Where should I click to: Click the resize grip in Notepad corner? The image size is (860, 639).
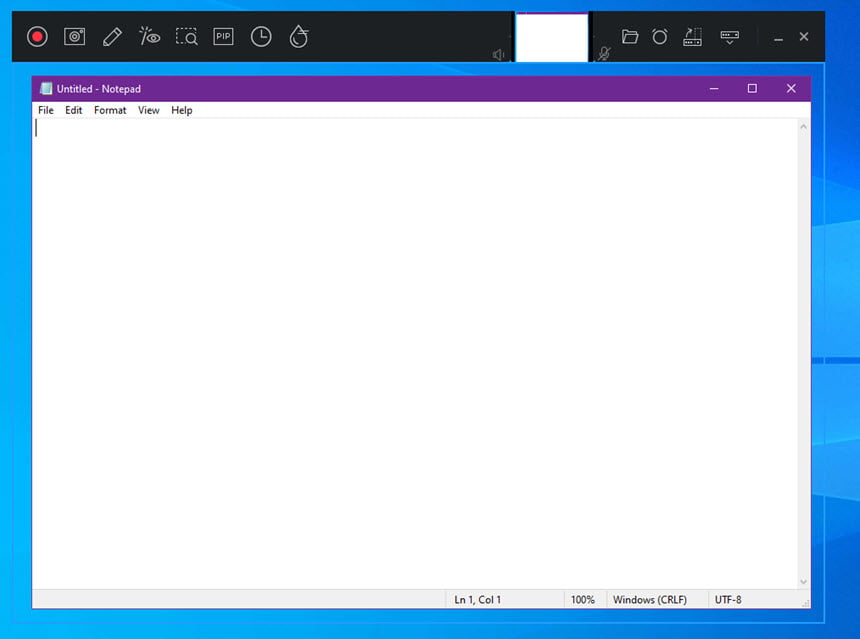[x=805, y=603]
